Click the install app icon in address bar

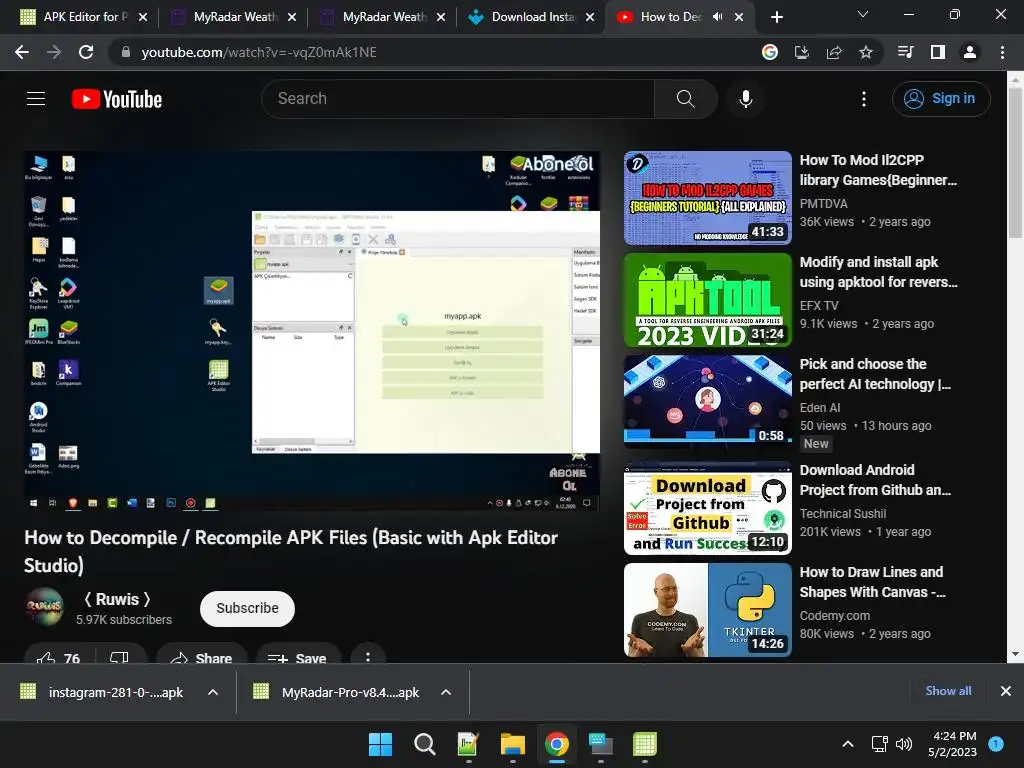tap(801, 52)
